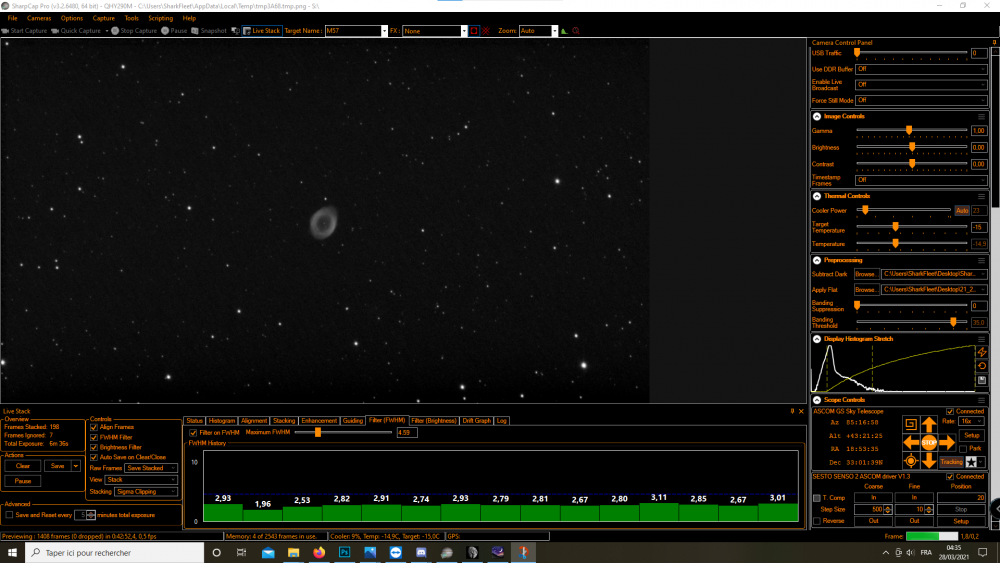The width and height of the screenshot is (1000, 563).
Task: Enable the Park checkbox
Action: coord(963,449)
